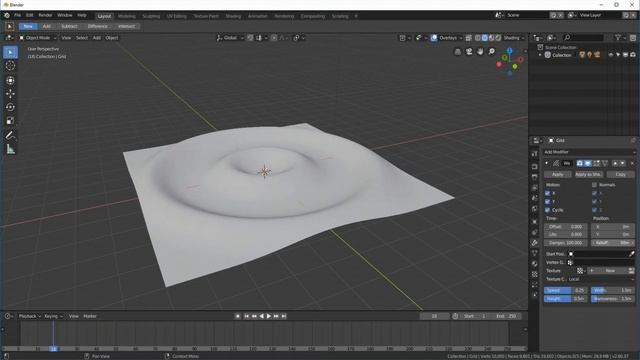The height and width of the screenshot is (360, 640).
Task: Expand the Overlays options arrow
Action: pos(461,38)
